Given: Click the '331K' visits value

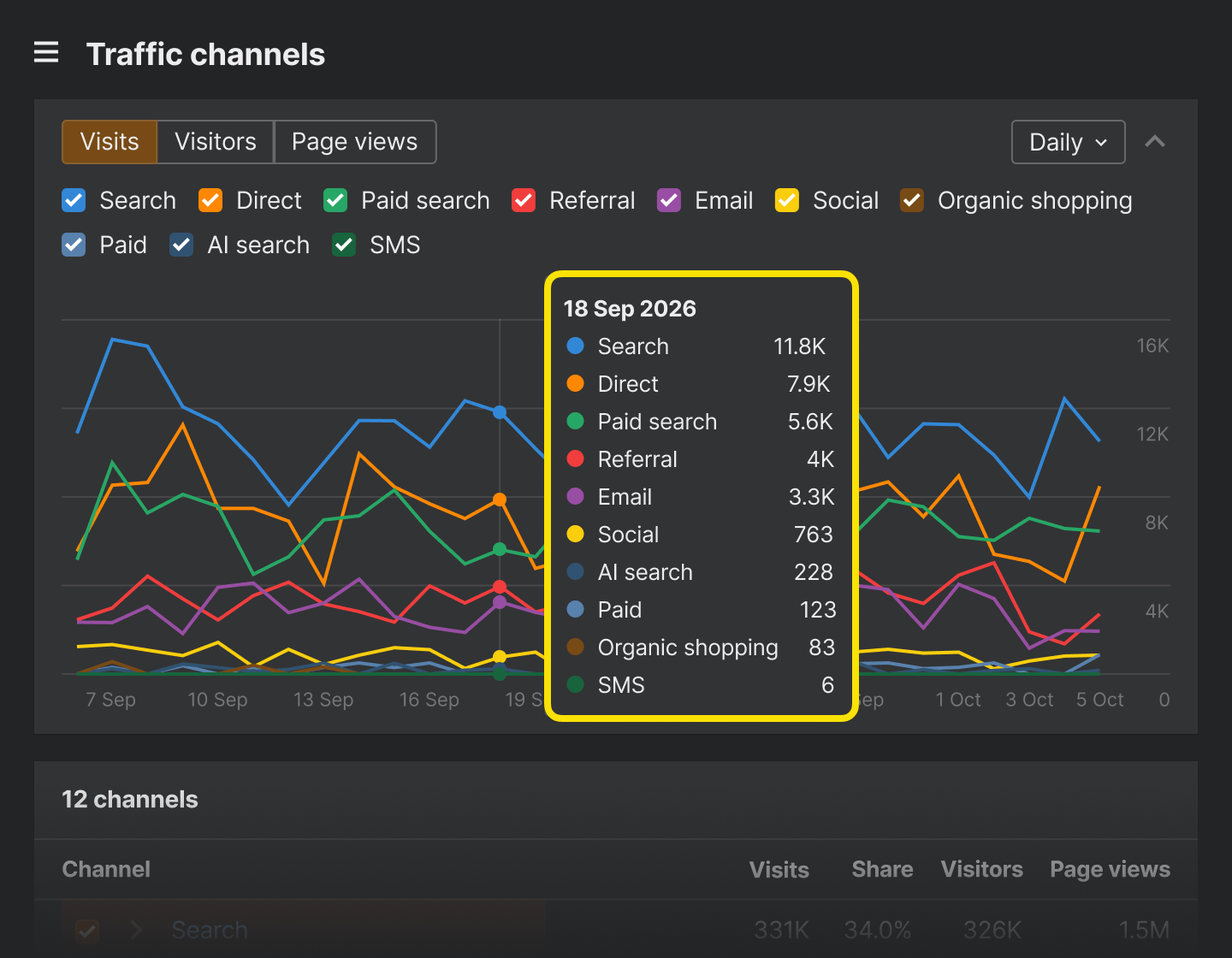Looking at the screenshot, I should point(781,930).
